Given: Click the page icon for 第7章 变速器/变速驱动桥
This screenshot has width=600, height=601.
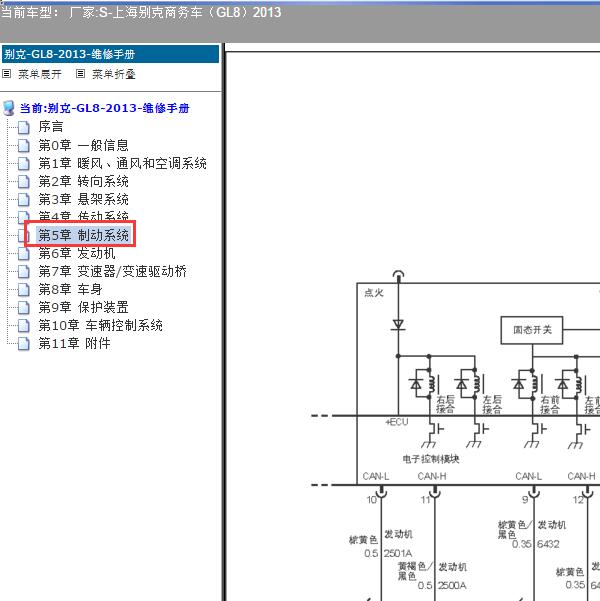Looking at the screenshot, I should click(24, 272).
